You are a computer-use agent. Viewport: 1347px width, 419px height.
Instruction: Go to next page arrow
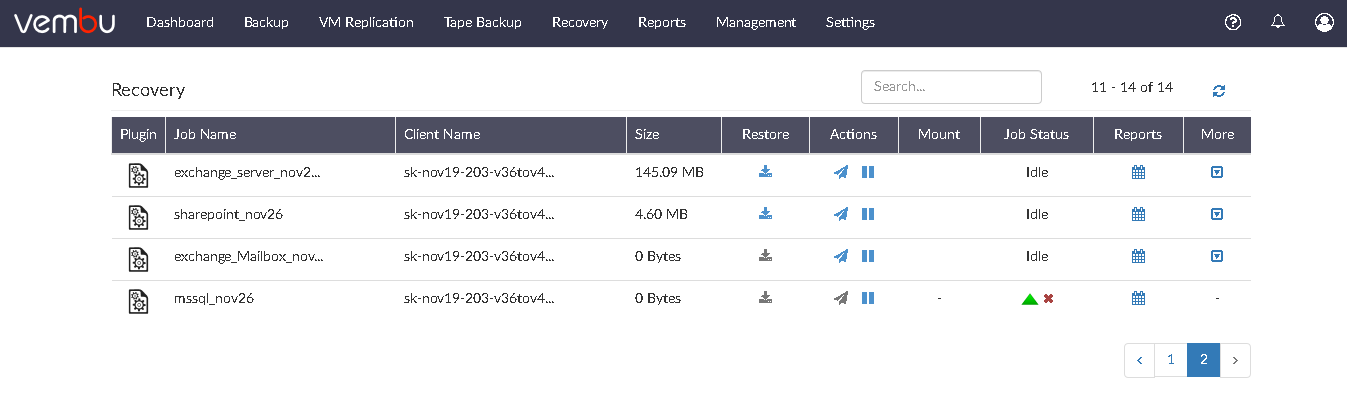(x=1235, y=360)
